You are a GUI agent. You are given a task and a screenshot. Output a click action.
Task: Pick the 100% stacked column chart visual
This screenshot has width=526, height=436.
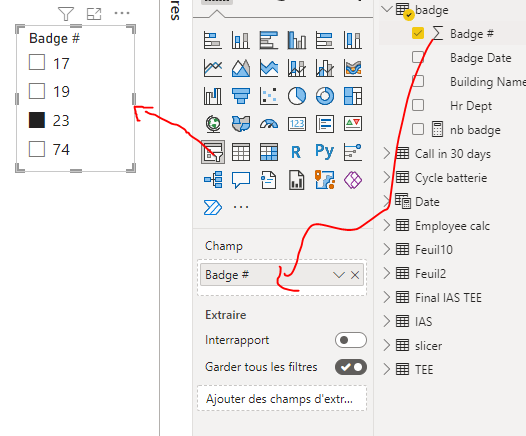coord(353,40)
